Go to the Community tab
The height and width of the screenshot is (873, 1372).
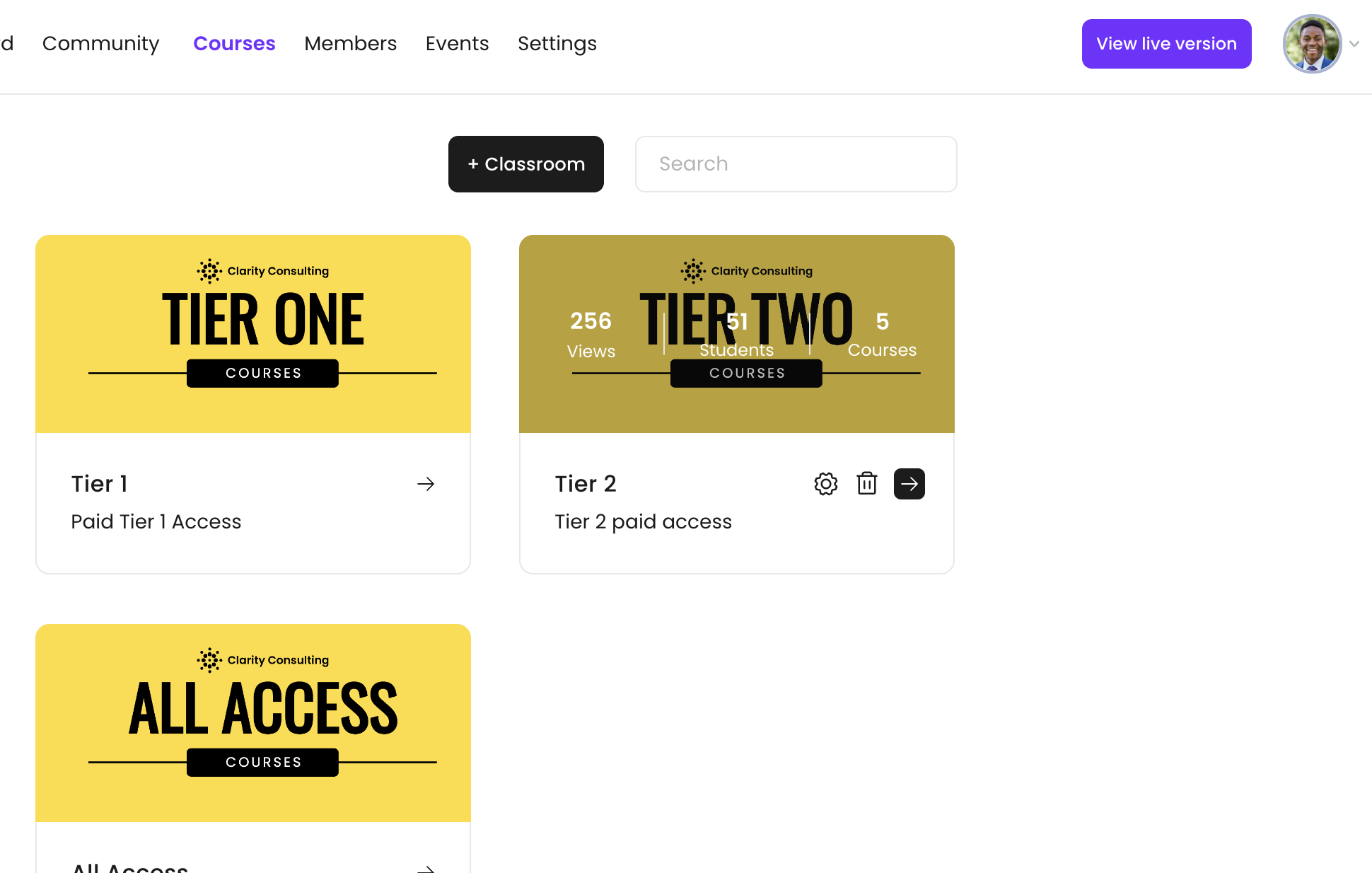[100, 44]
